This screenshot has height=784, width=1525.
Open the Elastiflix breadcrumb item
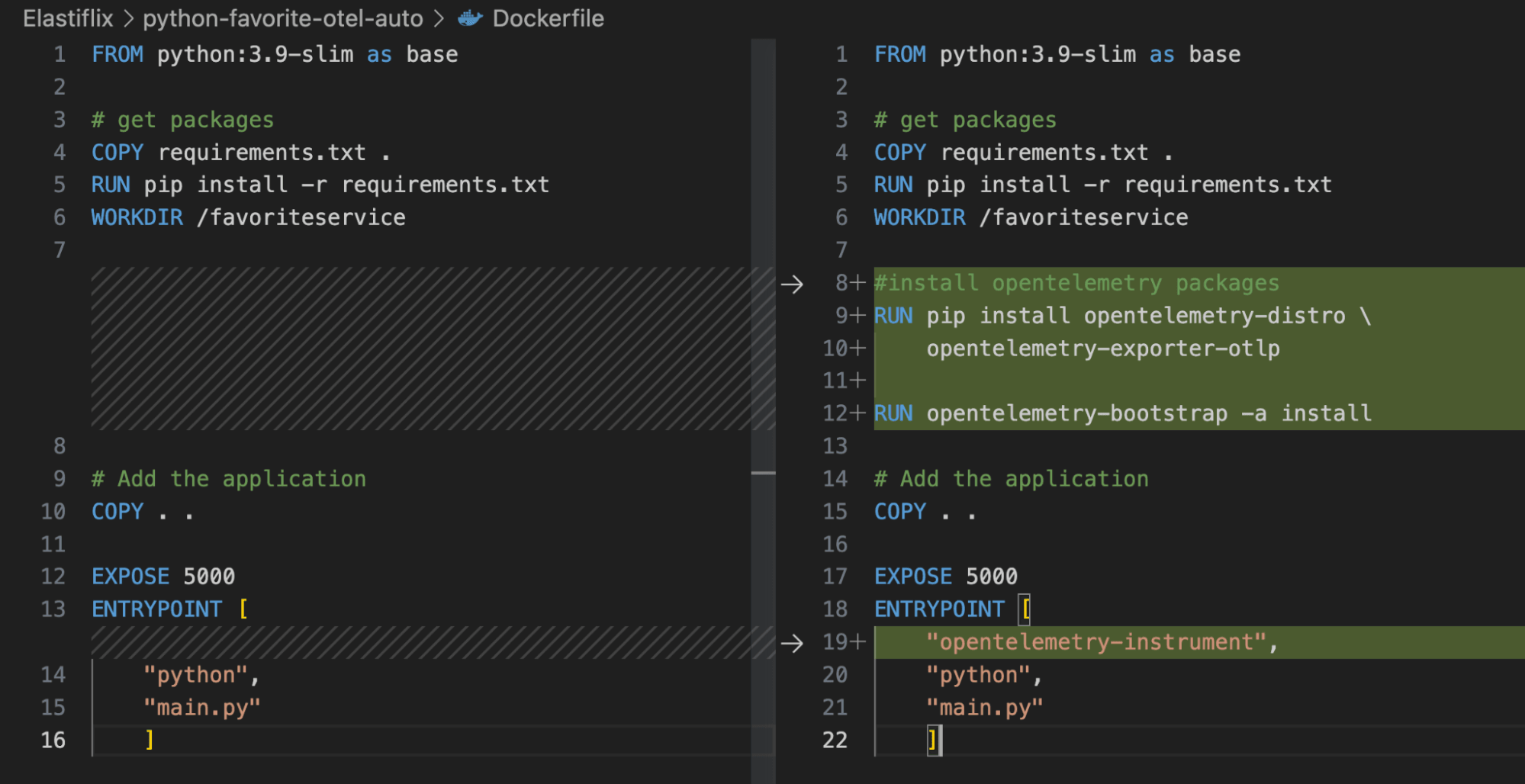coord(68,18)
